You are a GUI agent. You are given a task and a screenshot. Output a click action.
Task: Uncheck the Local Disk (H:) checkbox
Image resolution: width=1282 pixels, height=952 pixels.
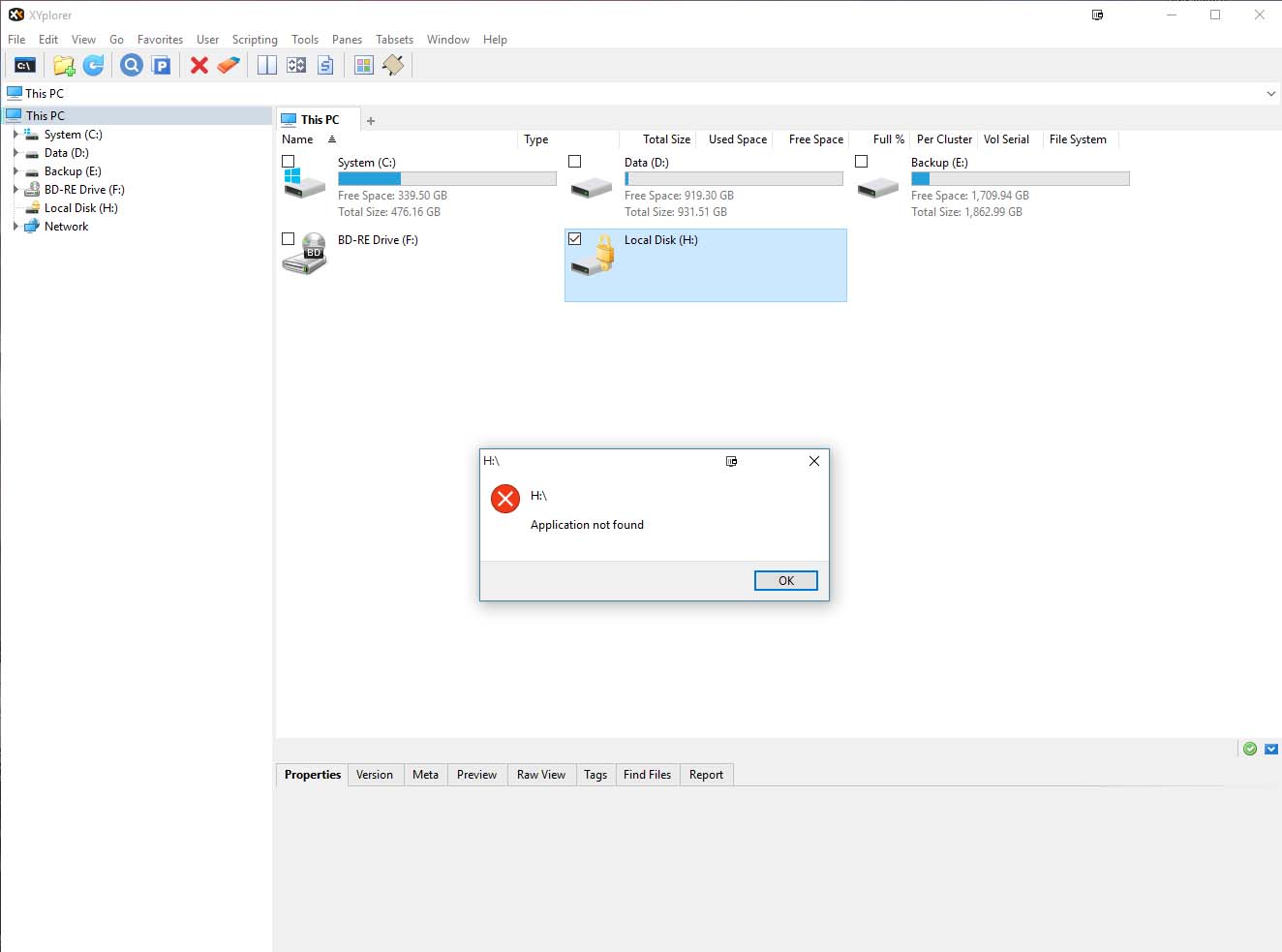point(575,239)
